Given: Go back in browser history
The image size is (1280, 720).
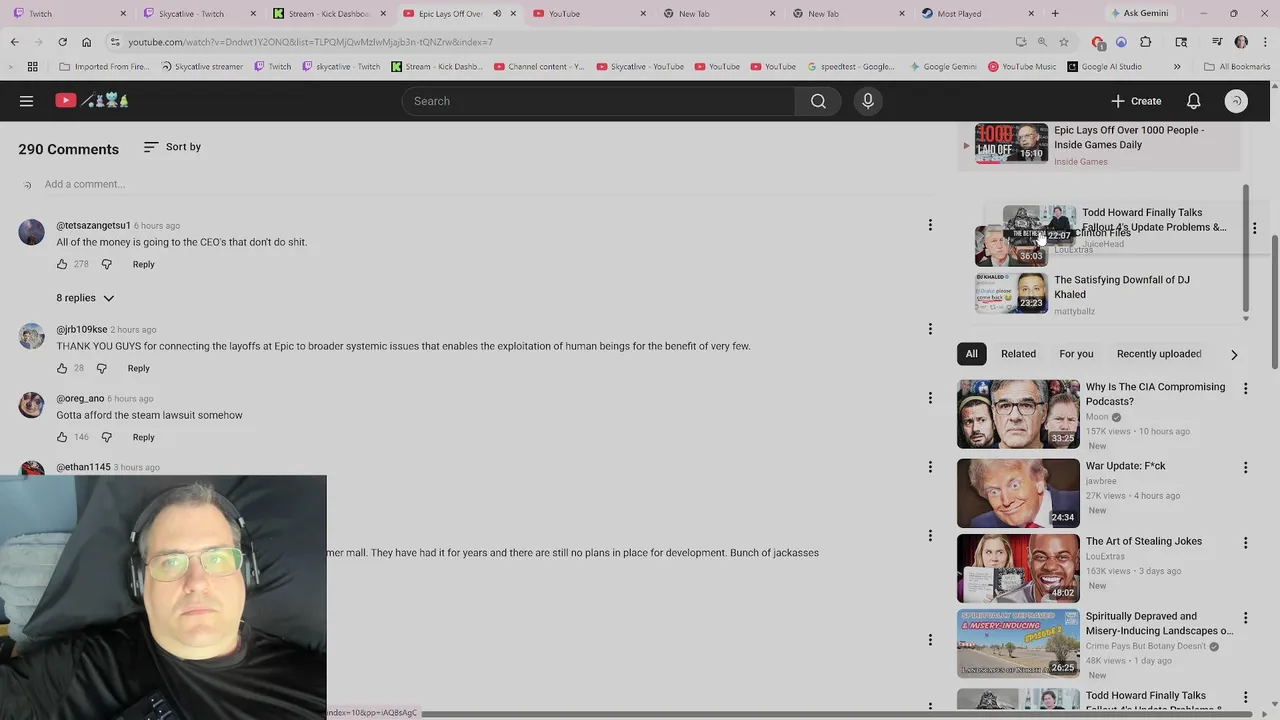Looking at the screenshot, I should (x=14, y=42).
